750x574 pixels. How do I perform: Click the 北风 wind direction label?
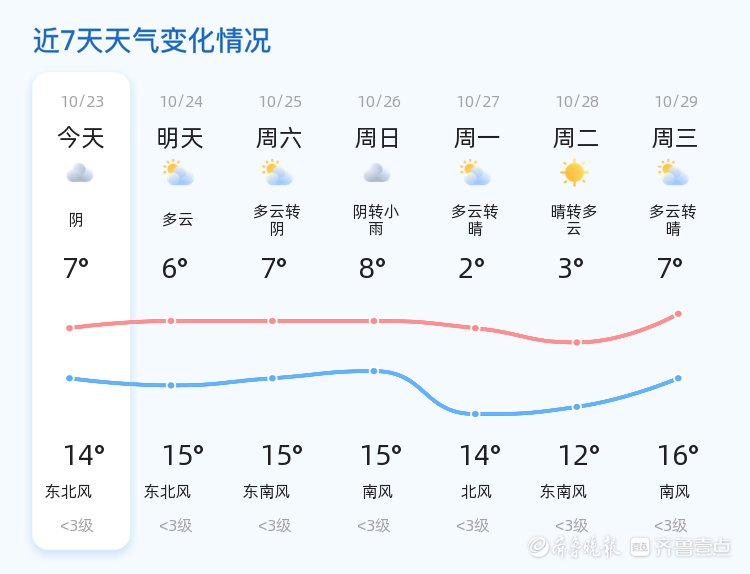click(x=476, y=492)
